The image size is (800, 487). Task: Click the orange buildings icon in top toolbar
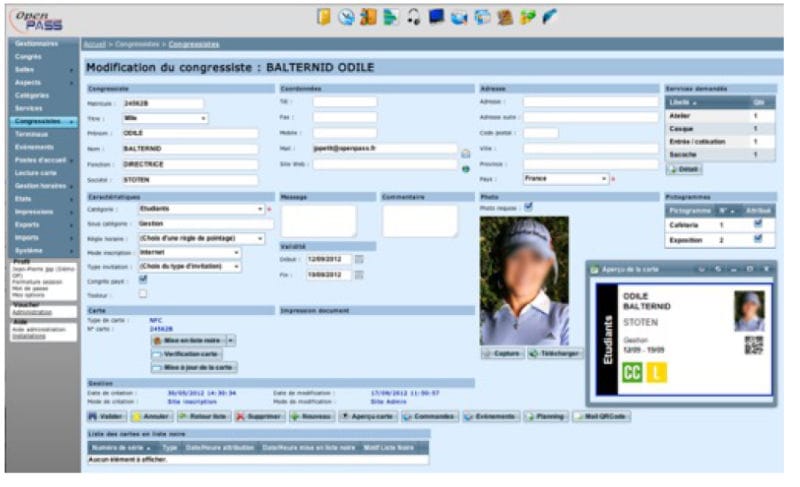pos(368,17)
